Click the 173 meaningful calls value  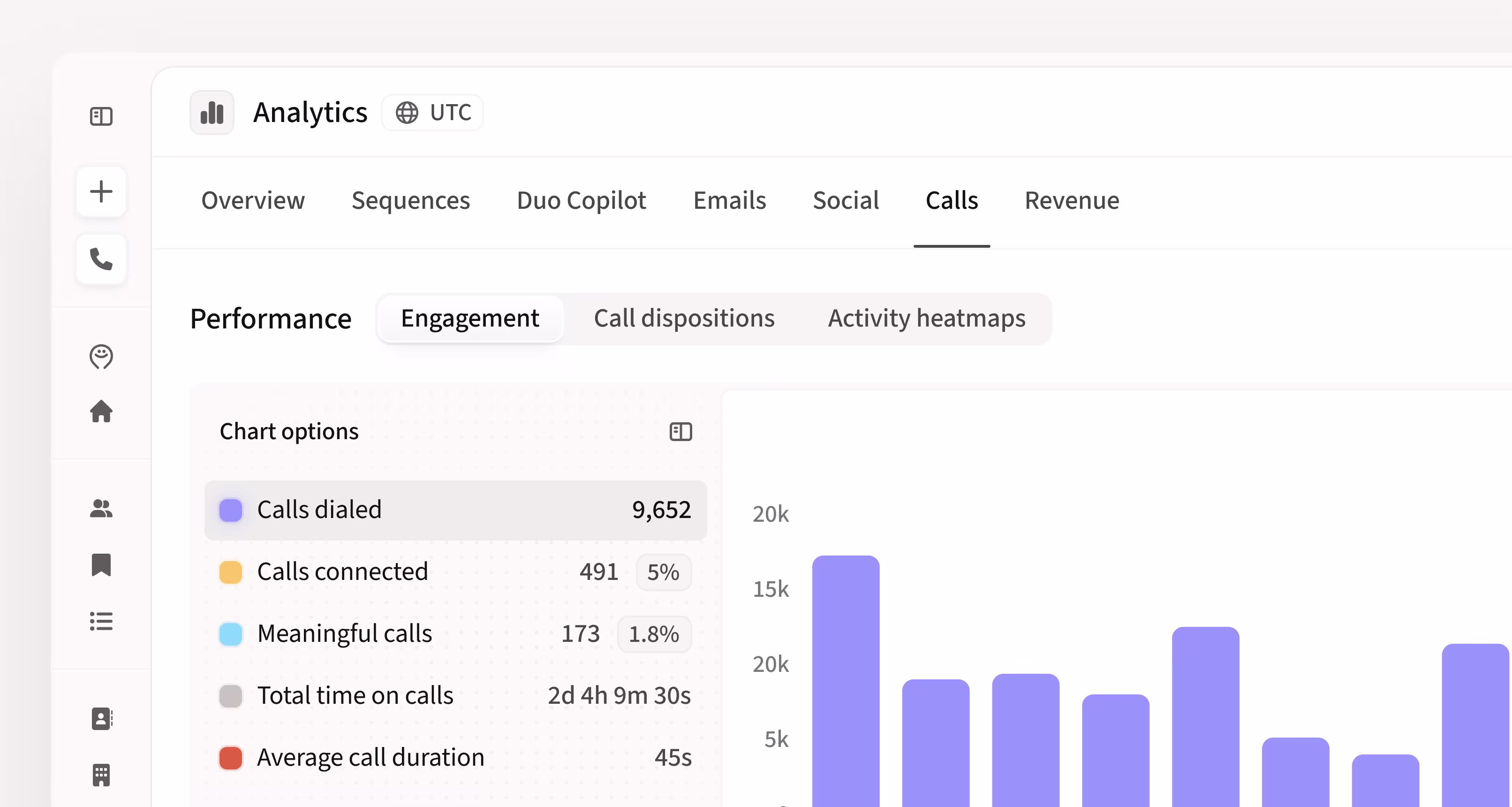click(x=581, y=634)
